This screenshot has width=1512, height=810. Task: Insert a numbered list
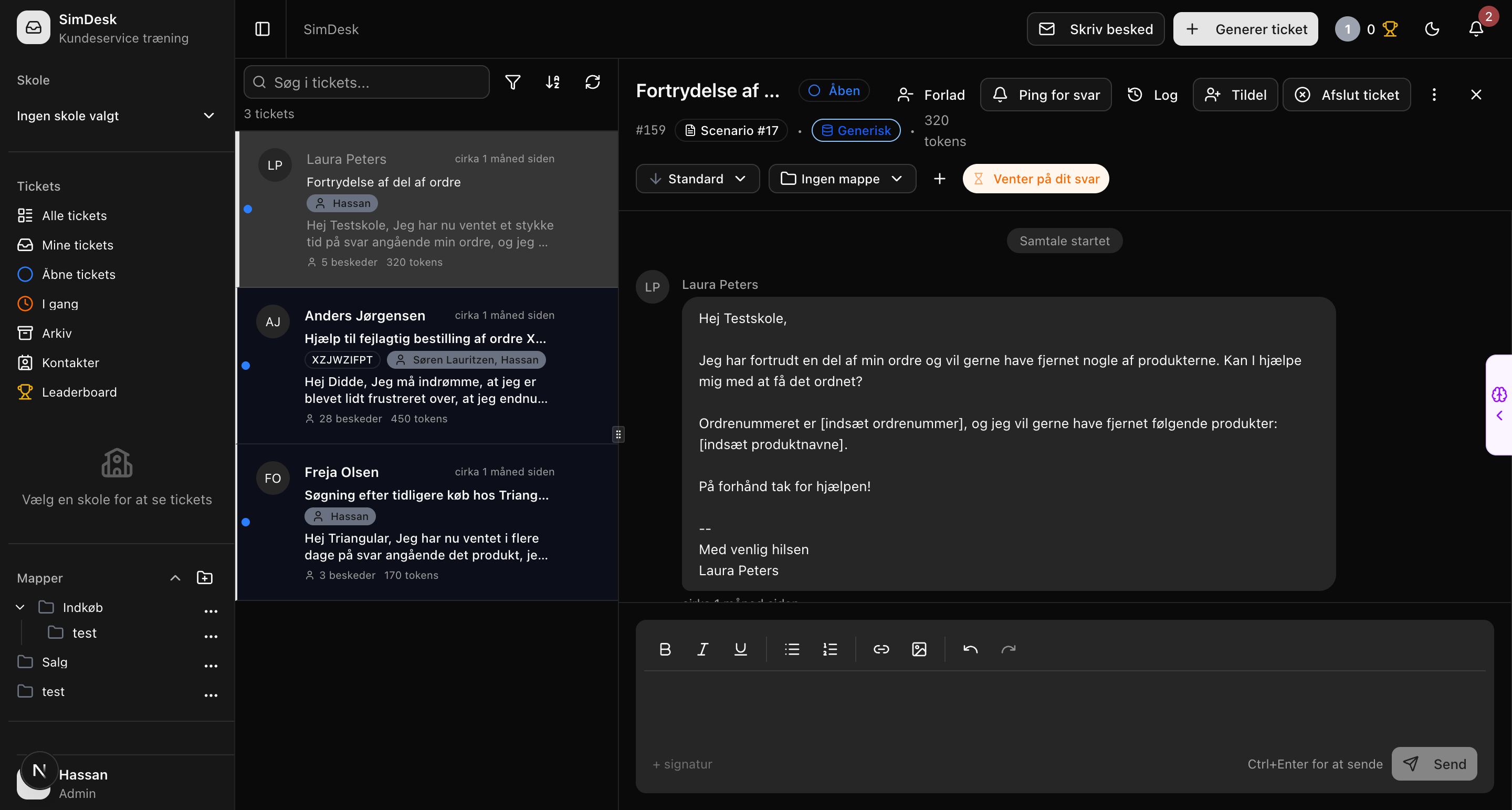830,649
